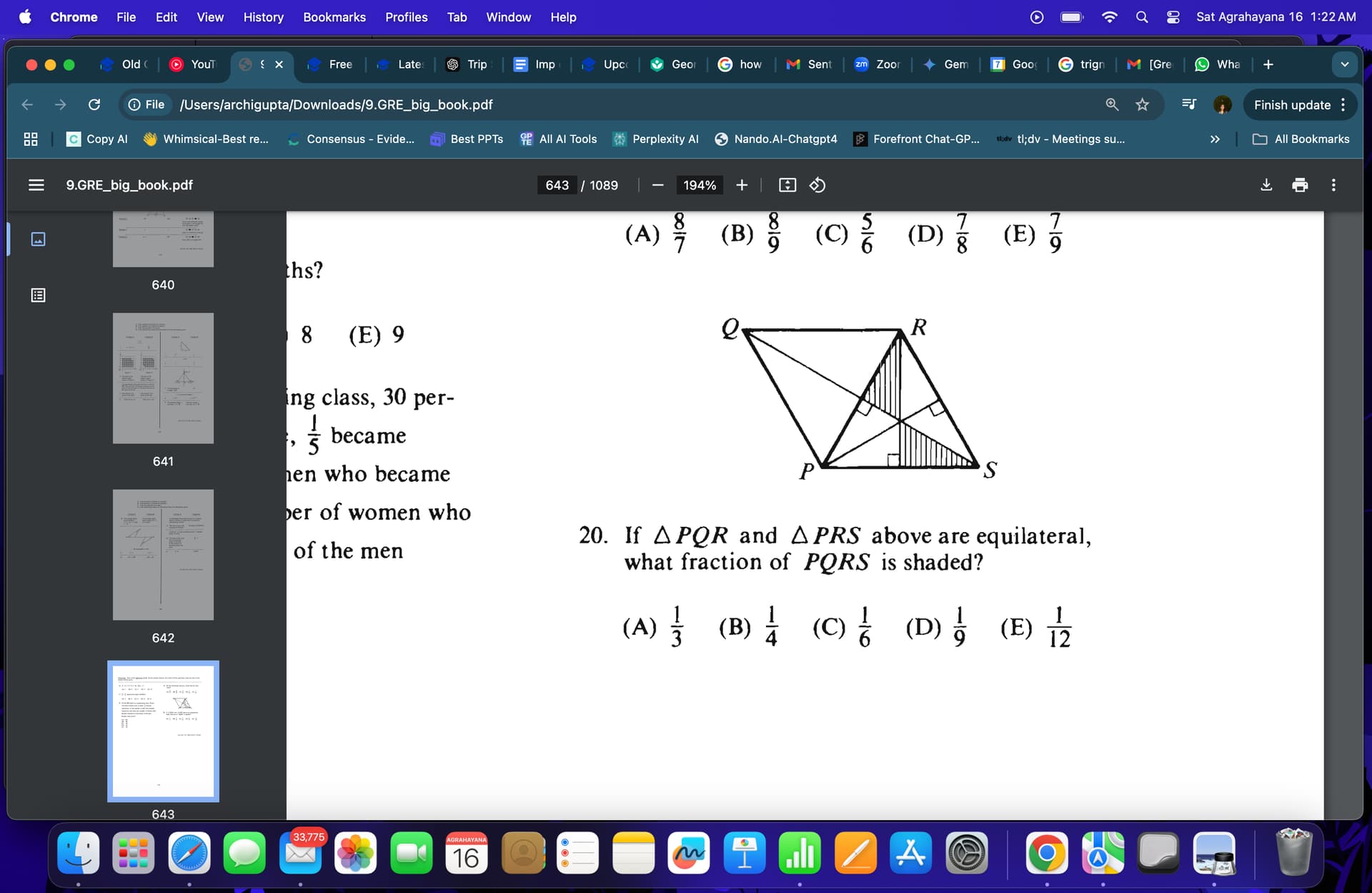Click the PDF zoom in plus button
The width and height of the screenshot is (1372, 893).
click(742, 185)
